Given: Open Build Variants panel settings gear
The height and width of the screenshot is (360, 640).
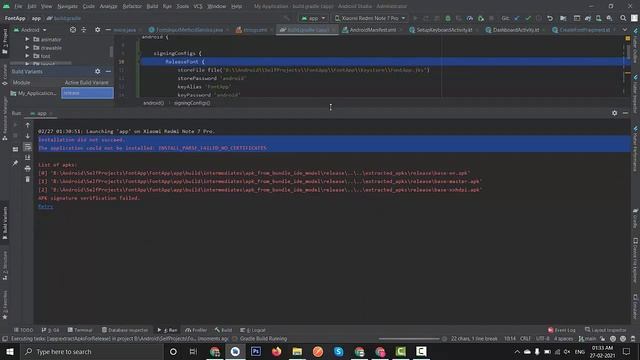Looking at the screenshot, I should tap(97, 71).
